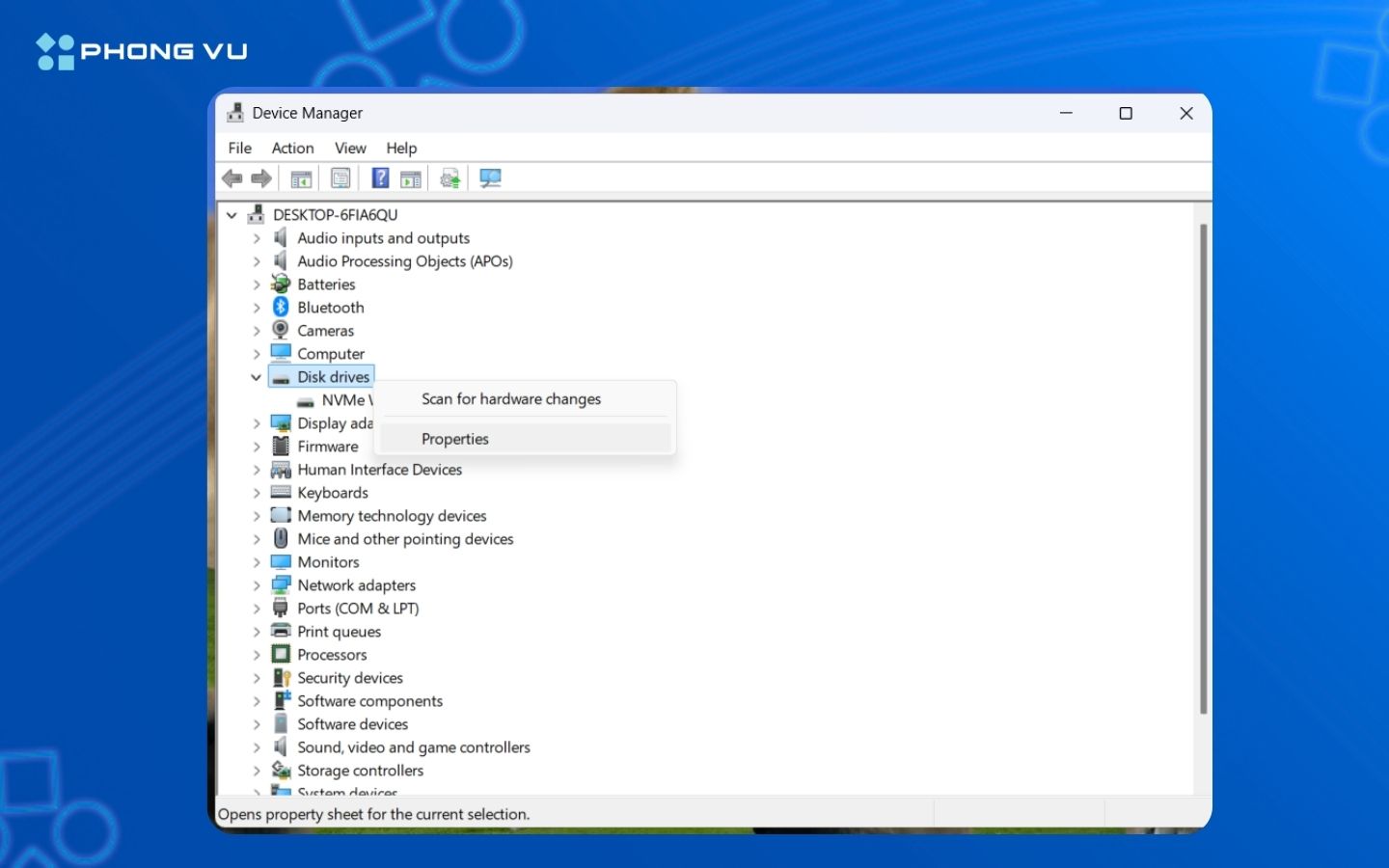Click the Computer monitor icon

click(281, 353)
